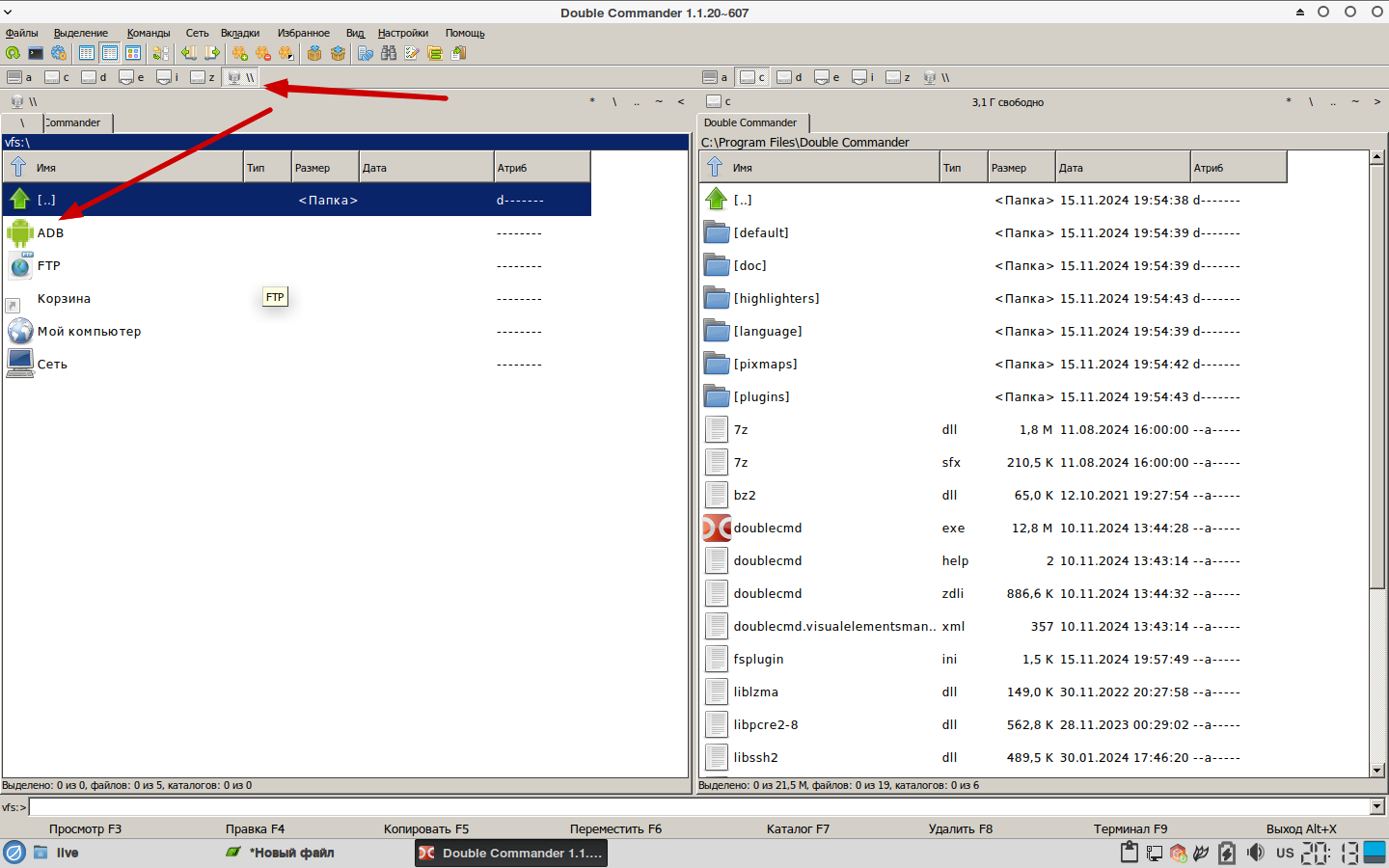Click Просмотр F3 function button
The width and height of the screenshot is (1389, 868).
pos(86,828)
